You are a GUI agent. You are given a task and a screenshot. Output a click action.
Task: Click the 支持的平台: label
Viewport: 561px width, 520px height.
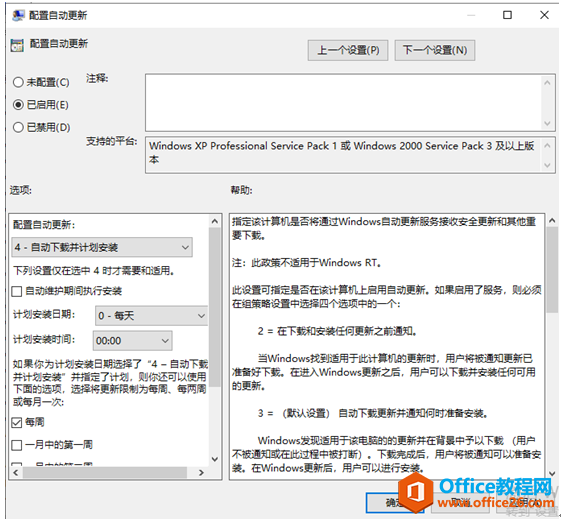[111, 141]
